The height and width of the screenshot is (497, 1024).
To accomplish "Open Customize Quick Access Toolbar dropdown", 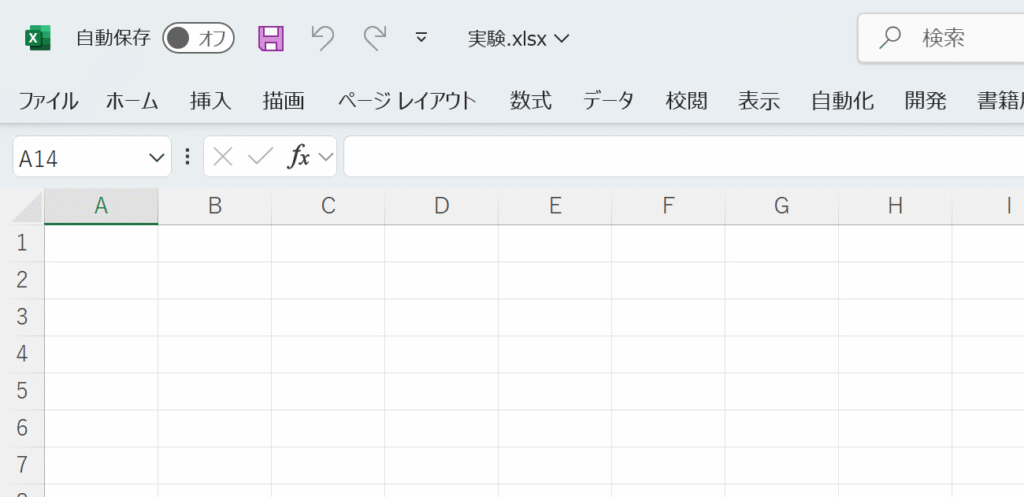I will [x=421, y=38].
